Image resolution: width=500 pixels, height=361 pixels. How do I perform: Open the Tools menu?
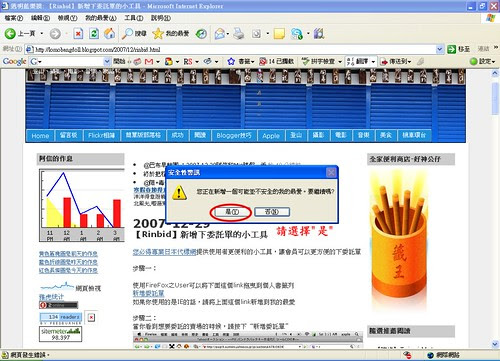click(134, 18)
